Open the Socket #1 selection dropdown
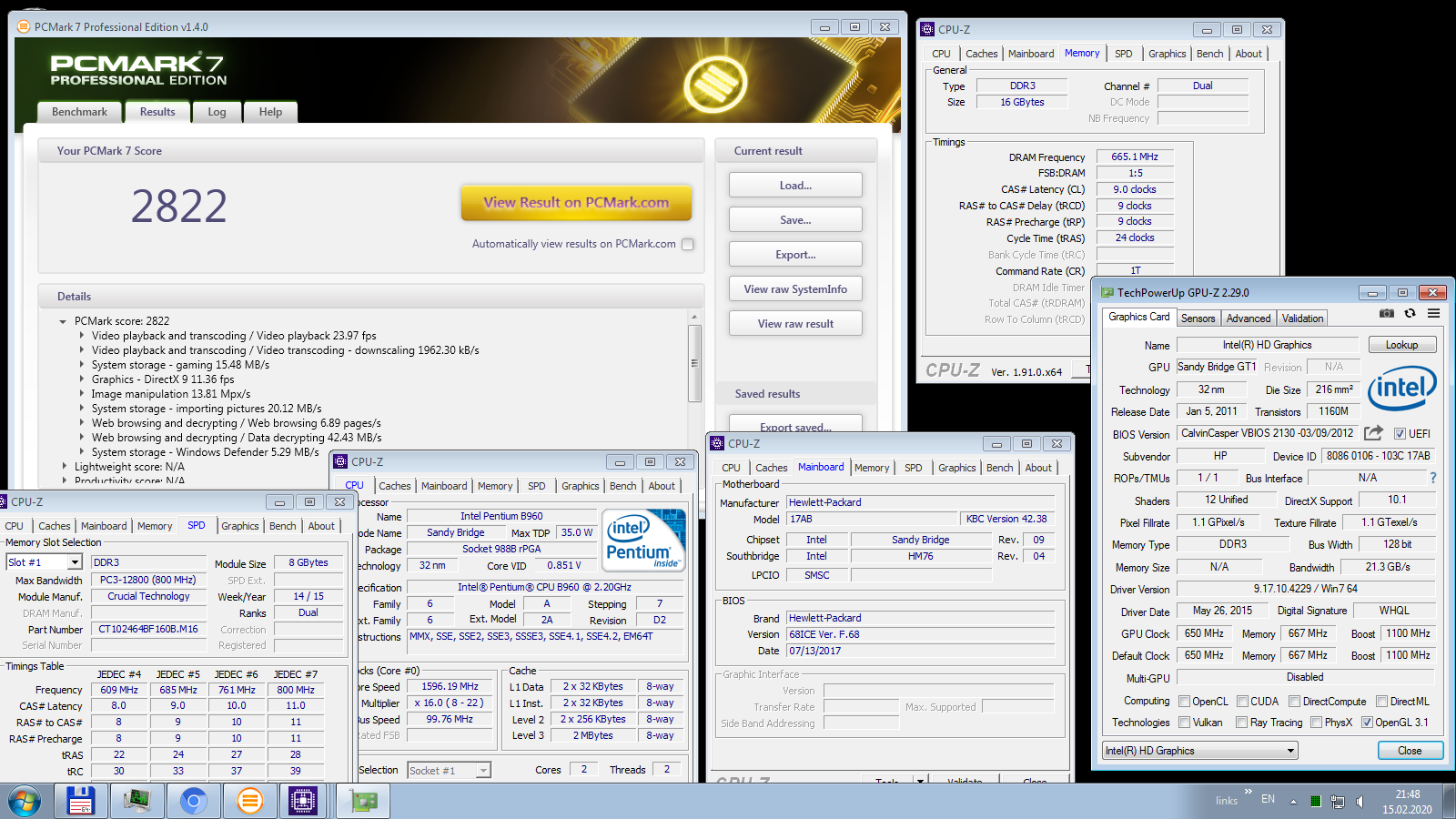The image size is (1456, 819). click(x=449, y=771)
